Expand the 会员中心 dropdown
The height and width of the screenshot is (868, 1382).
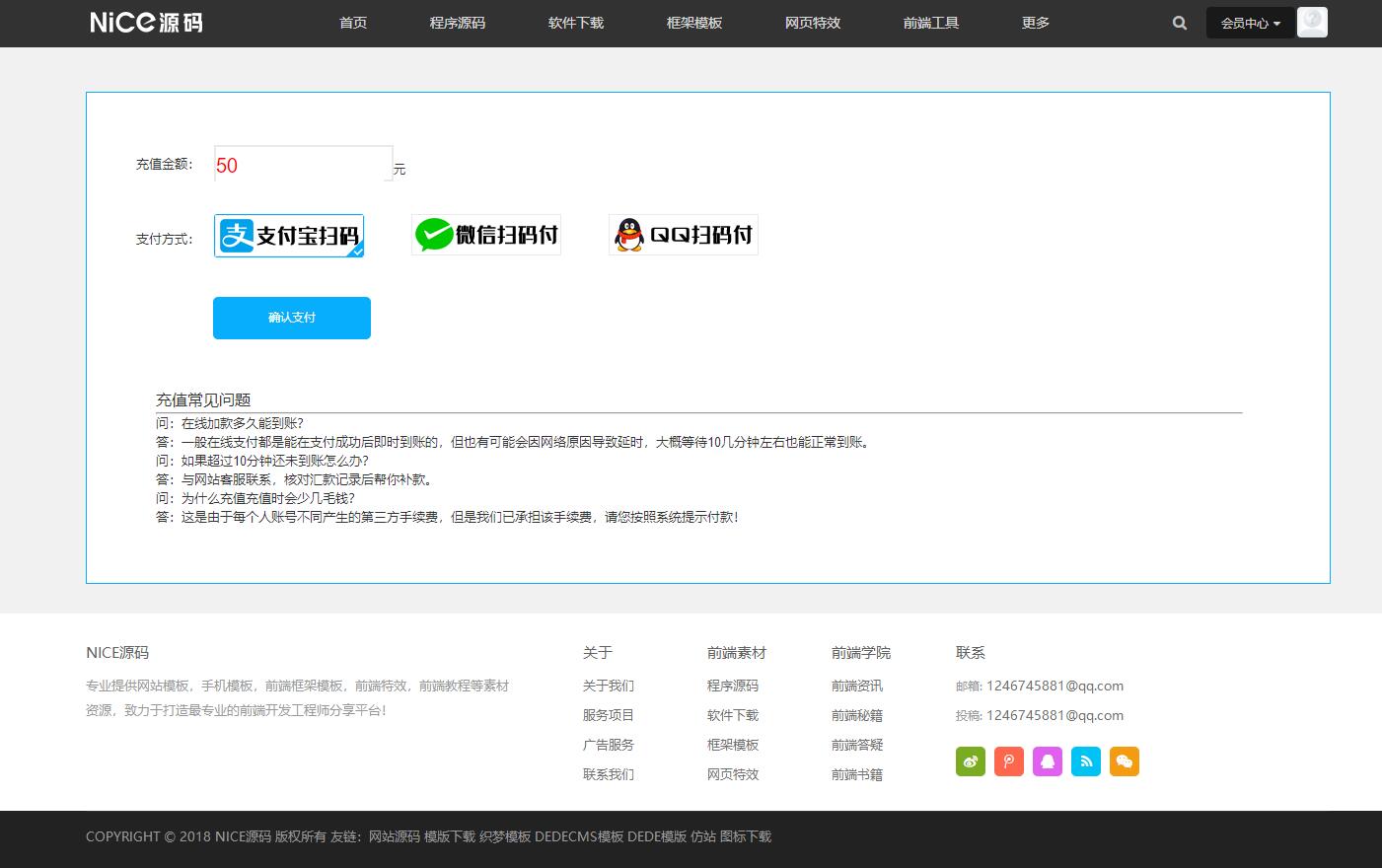tap(1250, 23)
